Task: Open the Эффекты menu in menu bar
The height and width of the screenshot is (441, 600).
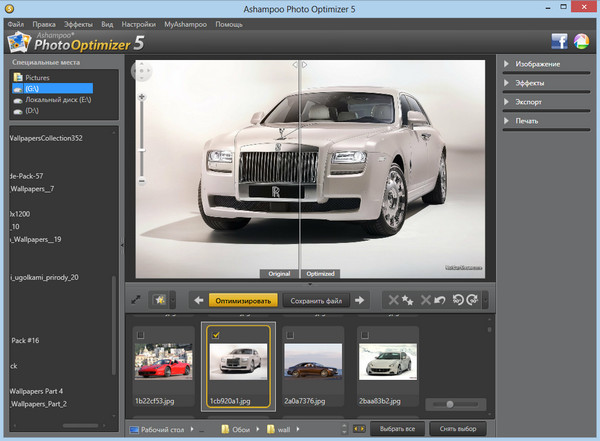Action: coord(78,24)
